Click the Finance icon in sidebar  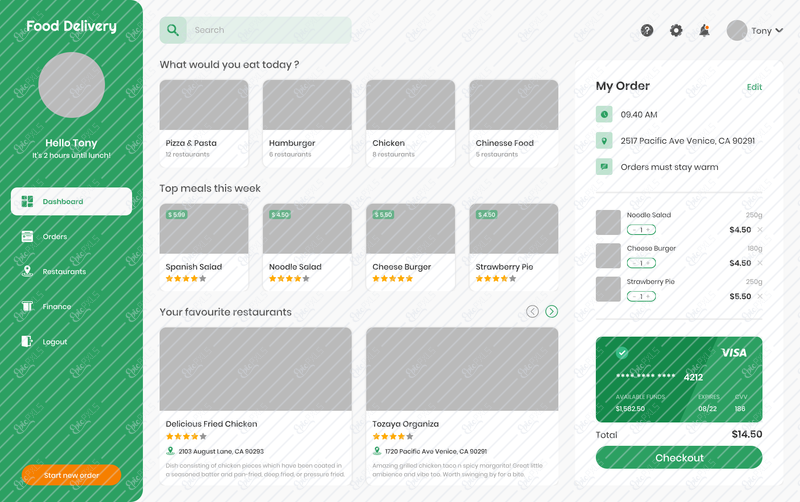coord(27,306)
